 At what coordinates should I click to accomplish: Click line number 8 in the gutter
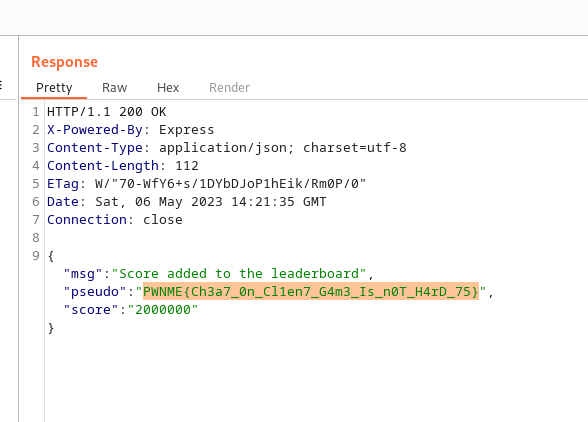click(36, 238)
